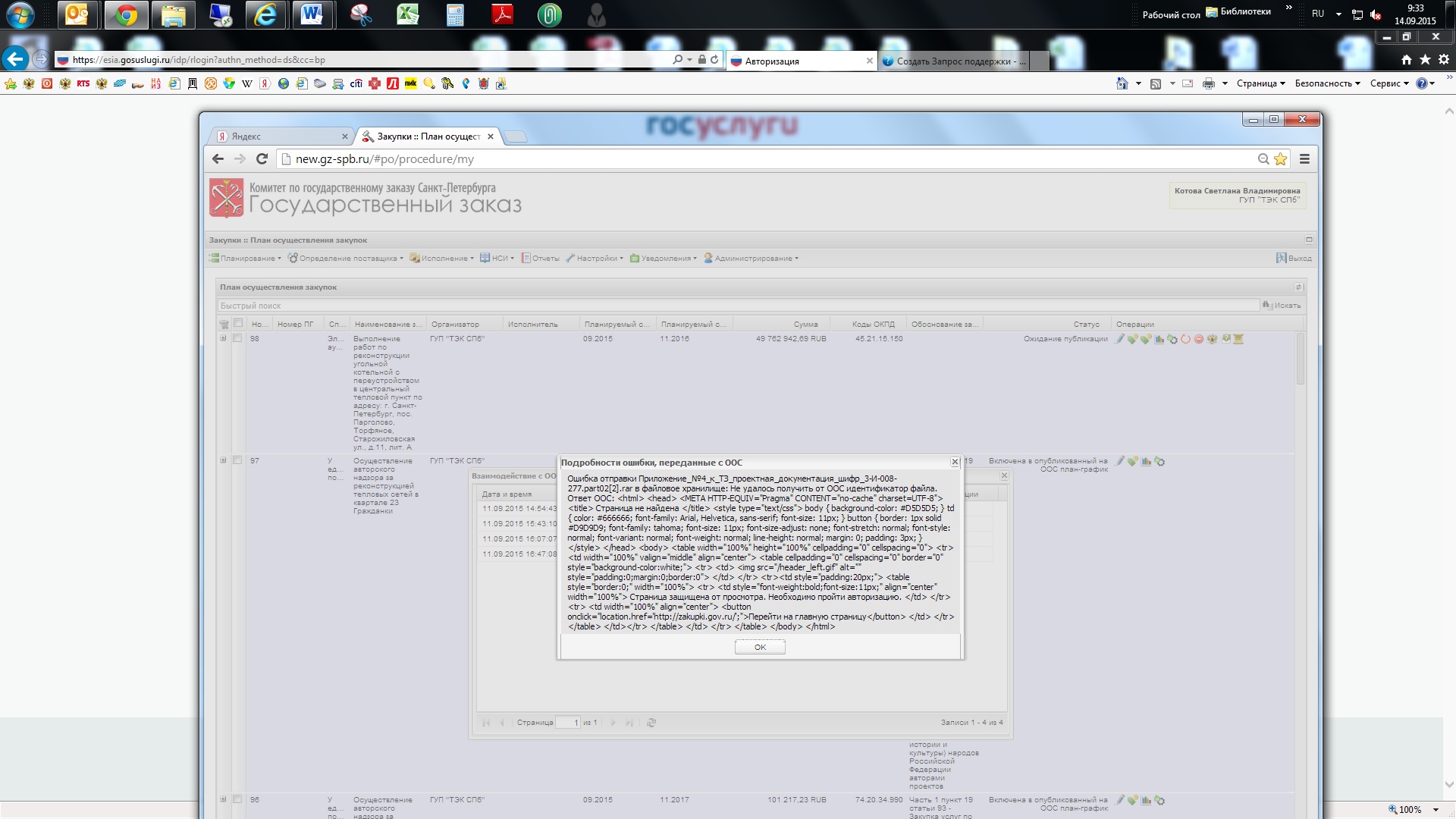Screen dimensions: 1456x819
Task: Open Настройки dropdown menu
Action: click(x=595, y=259)
